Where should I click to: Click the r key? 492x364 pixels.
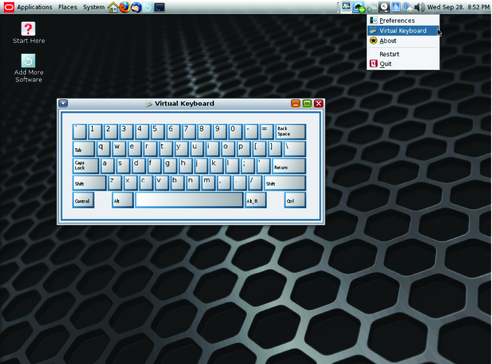coord(150,149)
